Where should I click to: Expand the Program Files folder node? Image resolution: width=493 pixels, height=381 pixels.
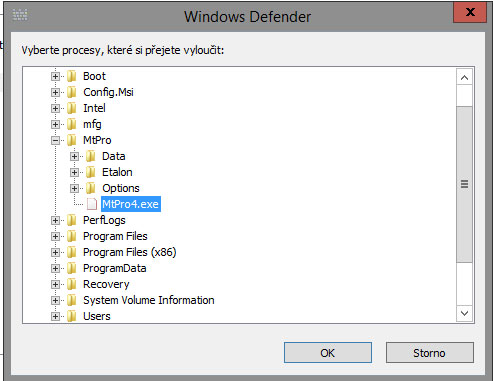tap(55, 237)
